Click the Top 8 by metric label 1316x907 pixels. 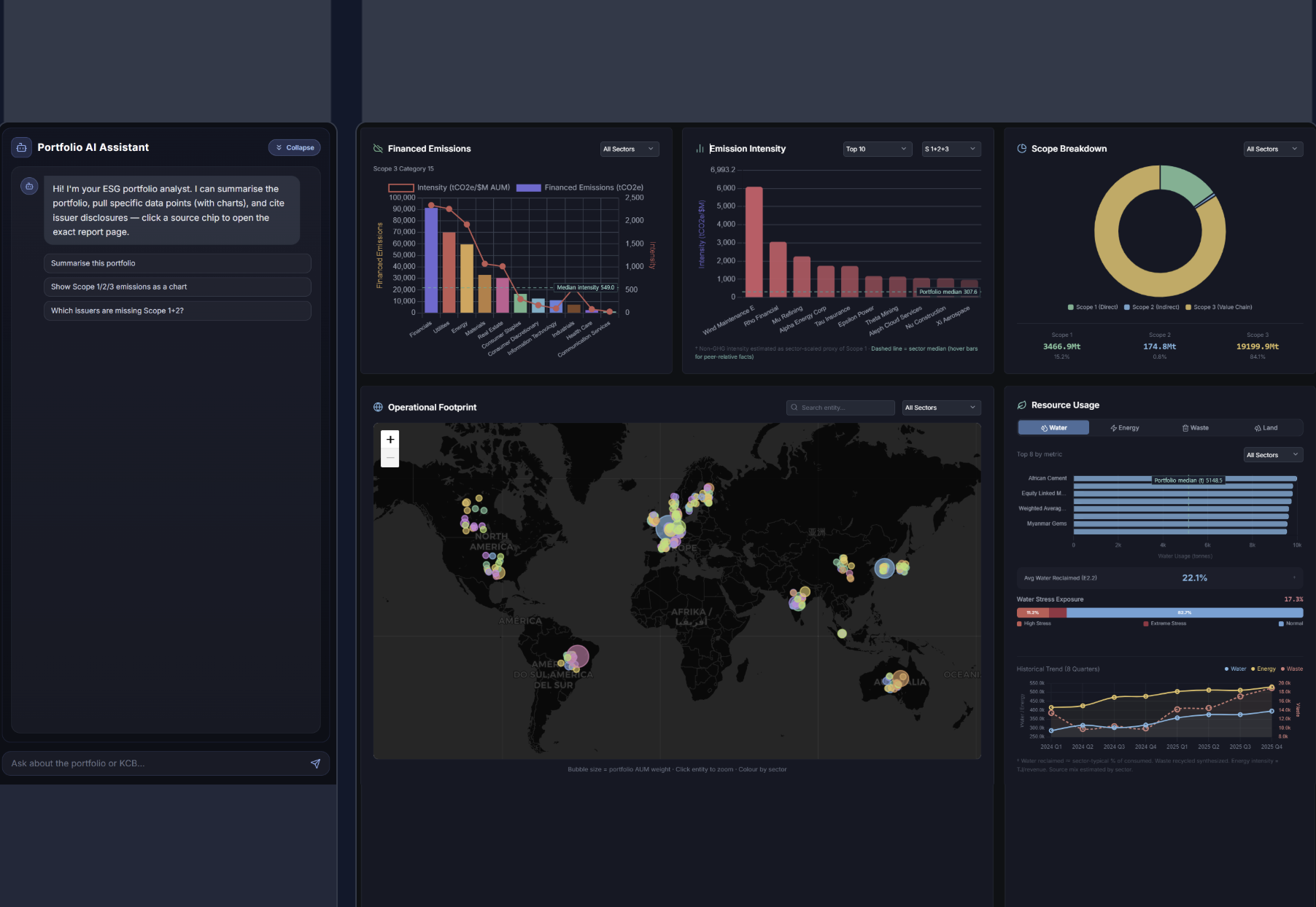(x=1040, y=454)
